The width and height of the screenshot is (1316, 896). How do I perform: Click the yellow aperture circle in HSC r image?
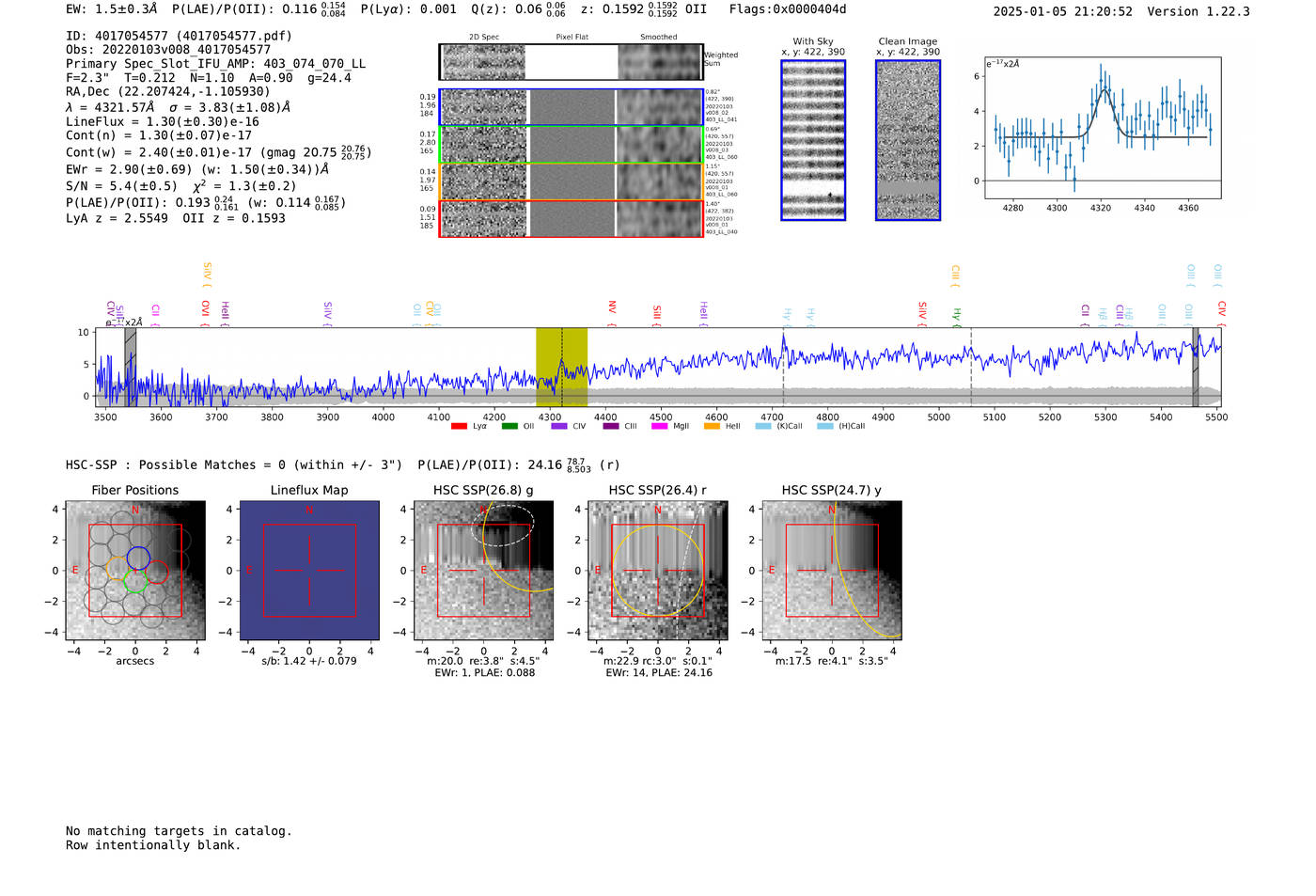(x=658, y=571)
